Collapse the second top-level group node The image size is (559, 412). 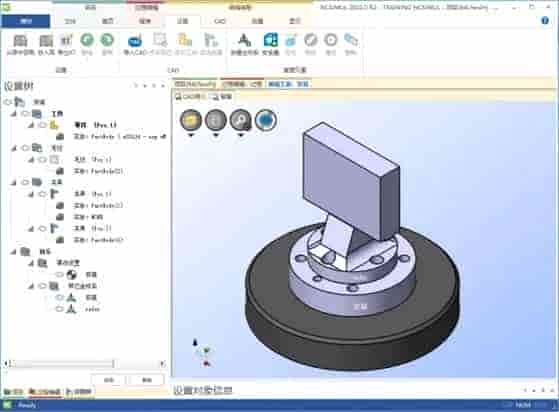14,148
